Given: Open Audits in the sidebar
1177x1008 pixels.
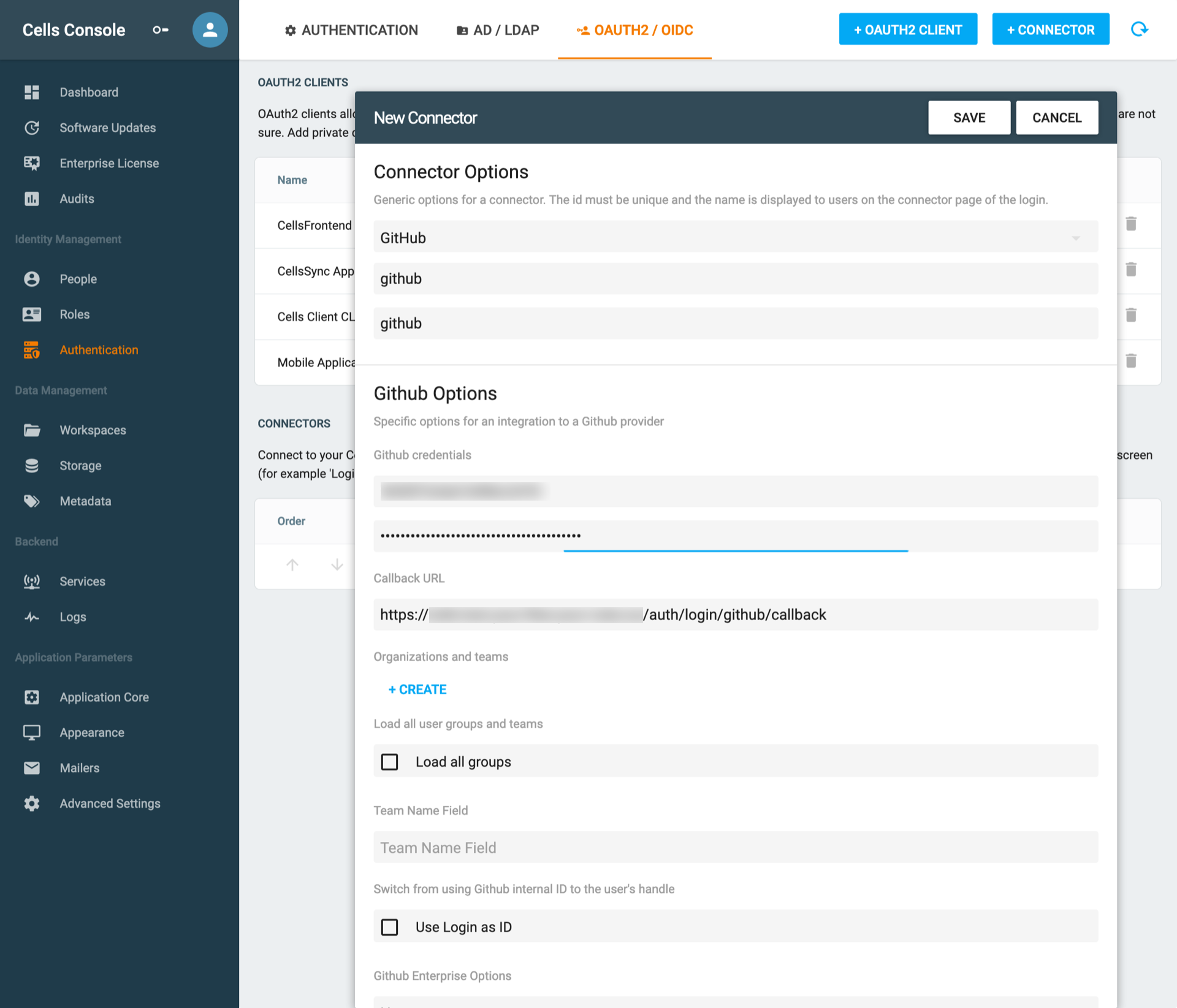Looking at the screenshot, I should (x=77, y=199).
